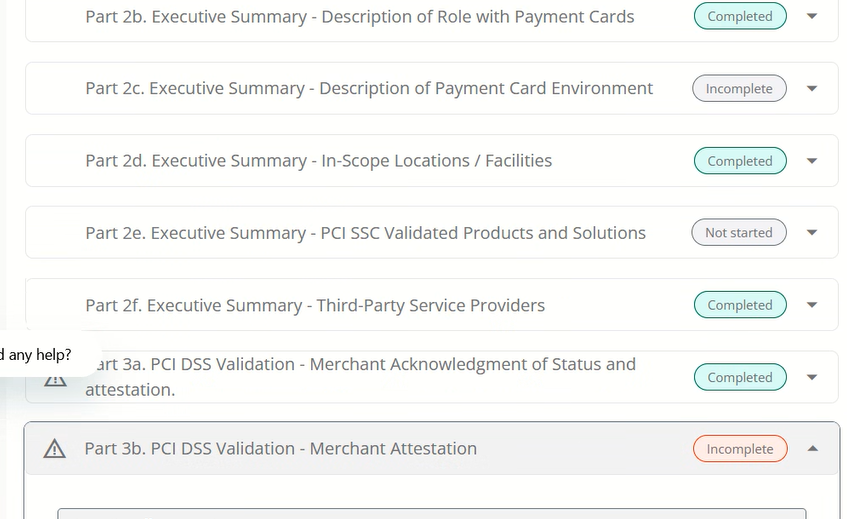Open Part 2c Description of Payment Card Environment
Image resolution: width=847 pixels, height=519 pixels.
369,89
